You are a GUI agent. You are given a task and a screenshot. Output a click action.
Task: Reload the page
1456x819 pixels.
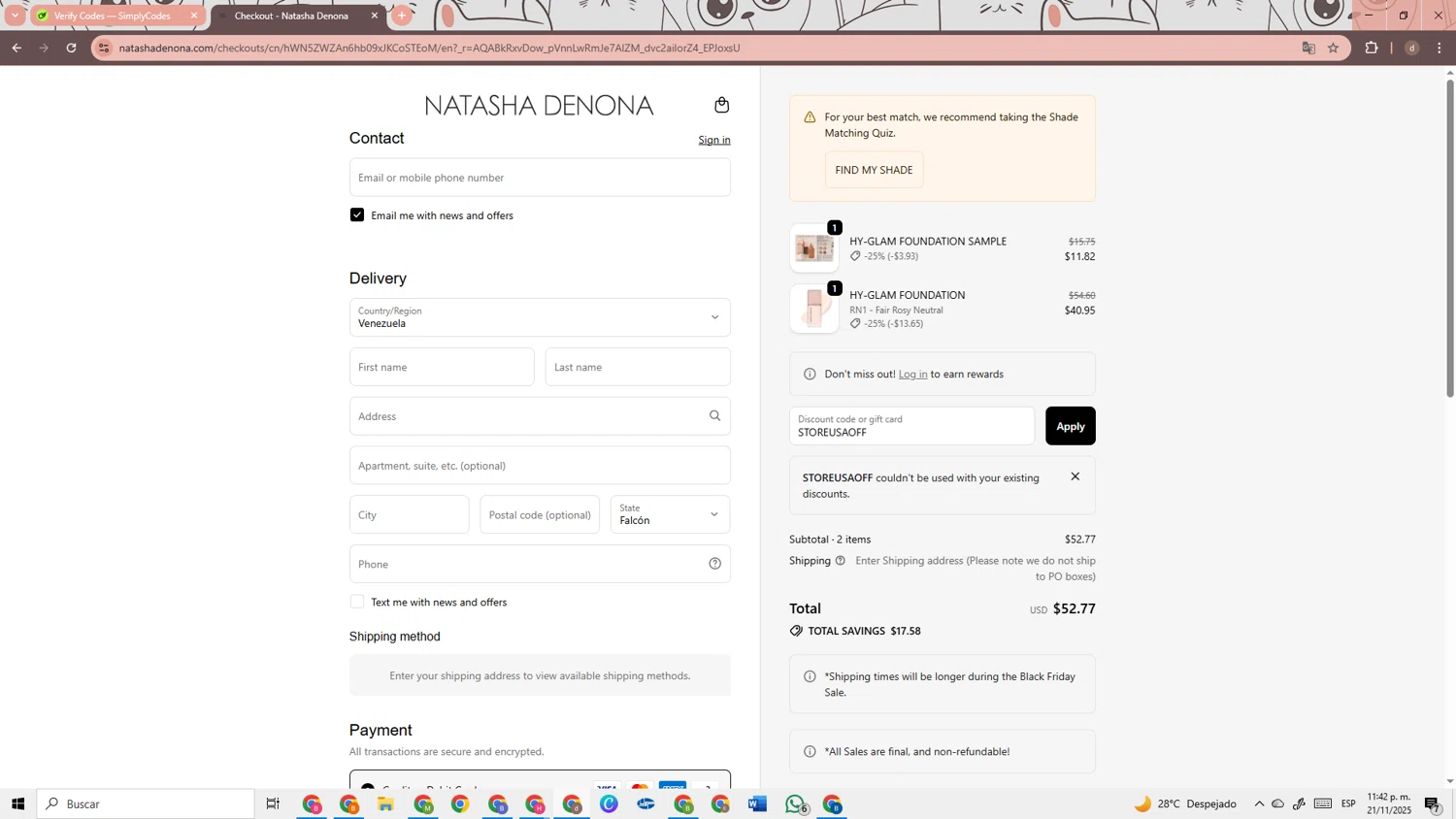[71, 48]
